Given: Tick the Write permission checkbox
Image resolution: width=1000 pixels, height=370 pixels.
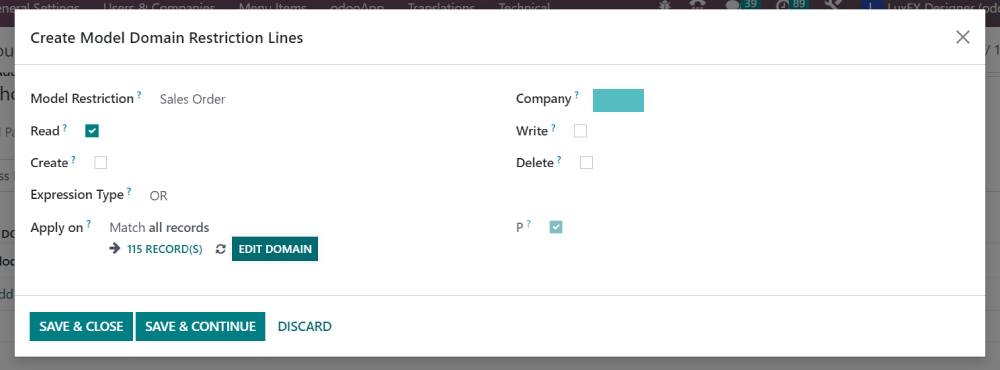Looking at the screenshot, I should pyautogui.click(x=580, y=131).
